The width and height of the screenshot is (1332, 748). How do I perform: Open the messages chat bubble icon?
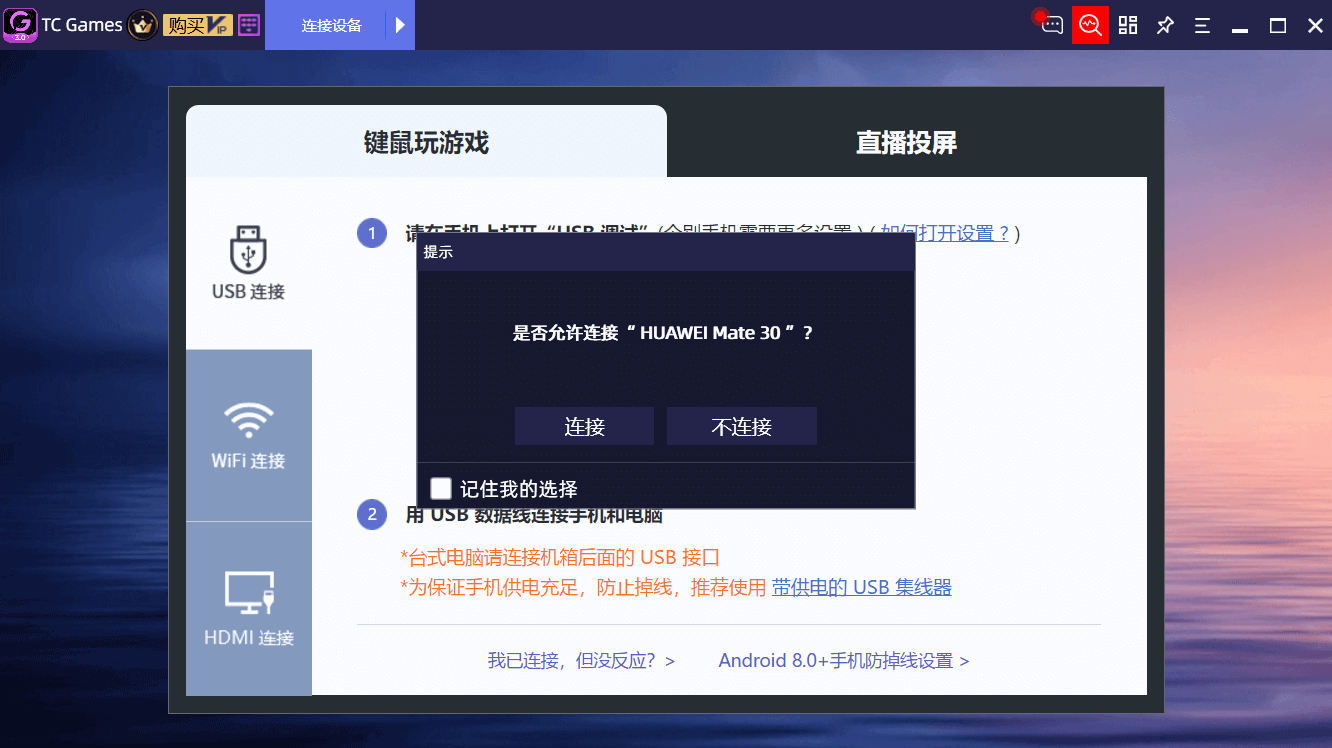click(x=1051, y=25)
